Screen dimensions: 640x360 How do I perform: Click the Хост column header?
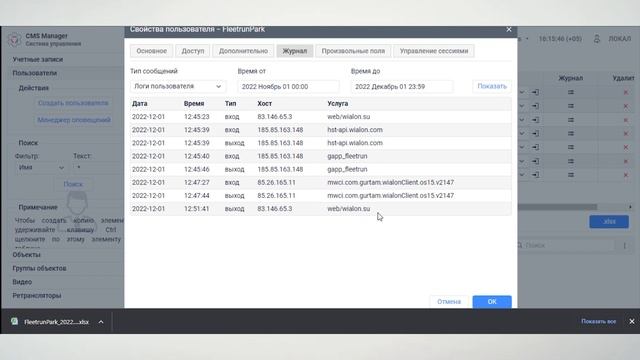click(x=264, y=104)
